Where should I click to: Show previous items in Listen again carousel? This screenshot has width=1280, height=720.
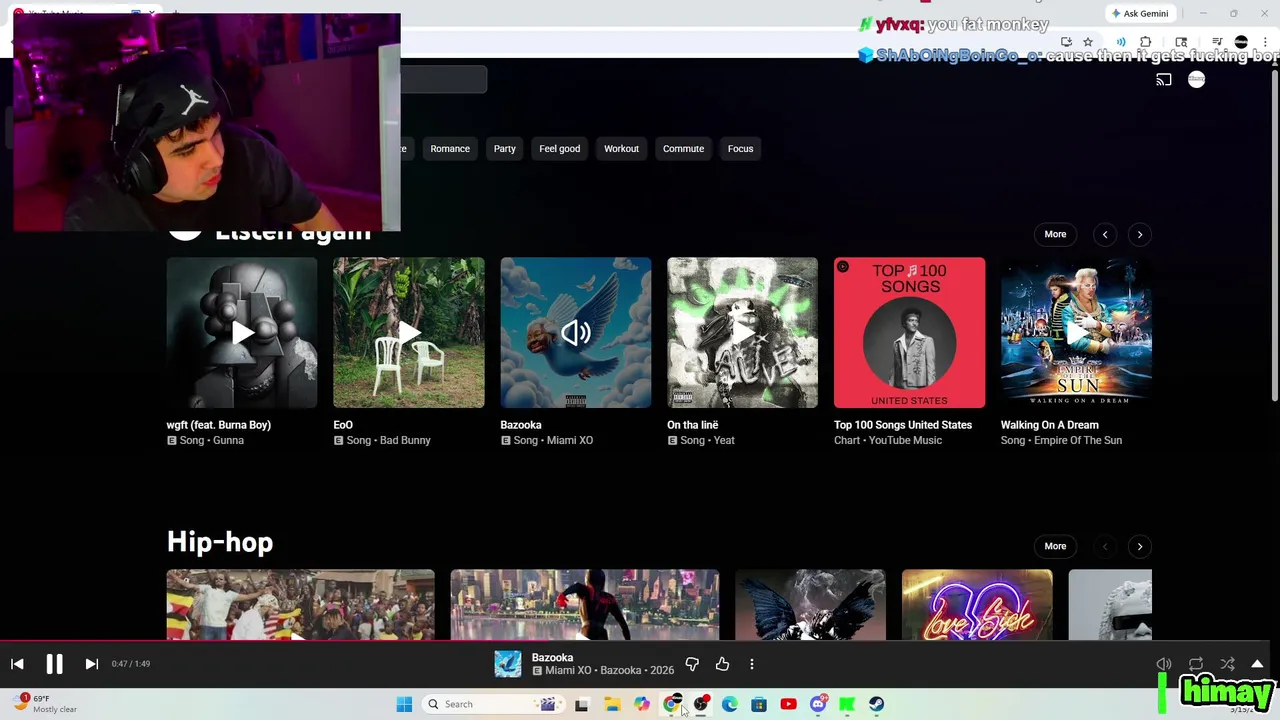tap(1105, 234)
